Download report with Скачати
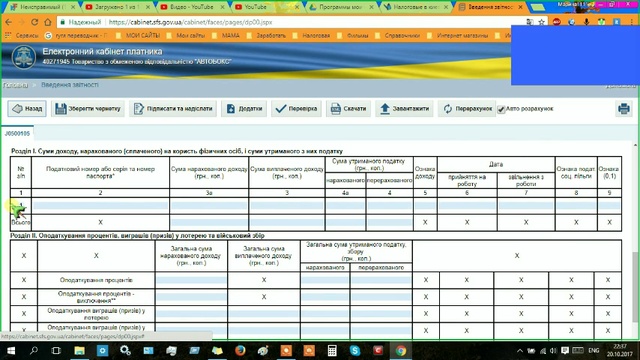640x360 pixels. (349, 109)
